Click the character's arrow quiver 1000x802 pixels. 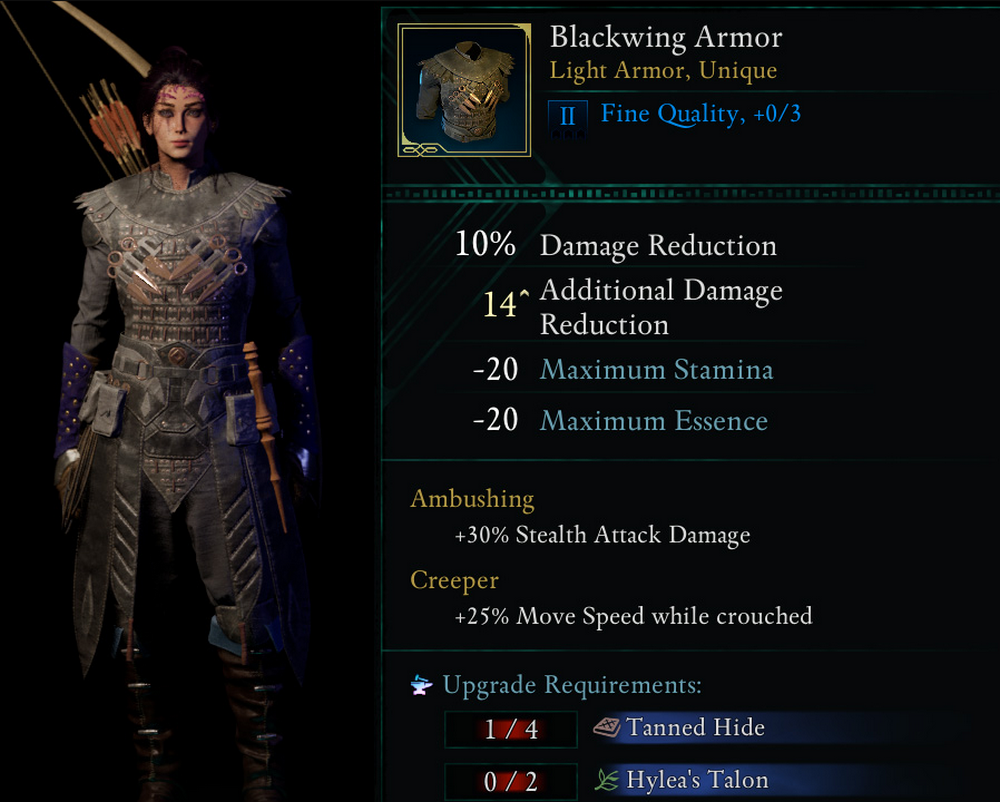(x=114, y=126)
